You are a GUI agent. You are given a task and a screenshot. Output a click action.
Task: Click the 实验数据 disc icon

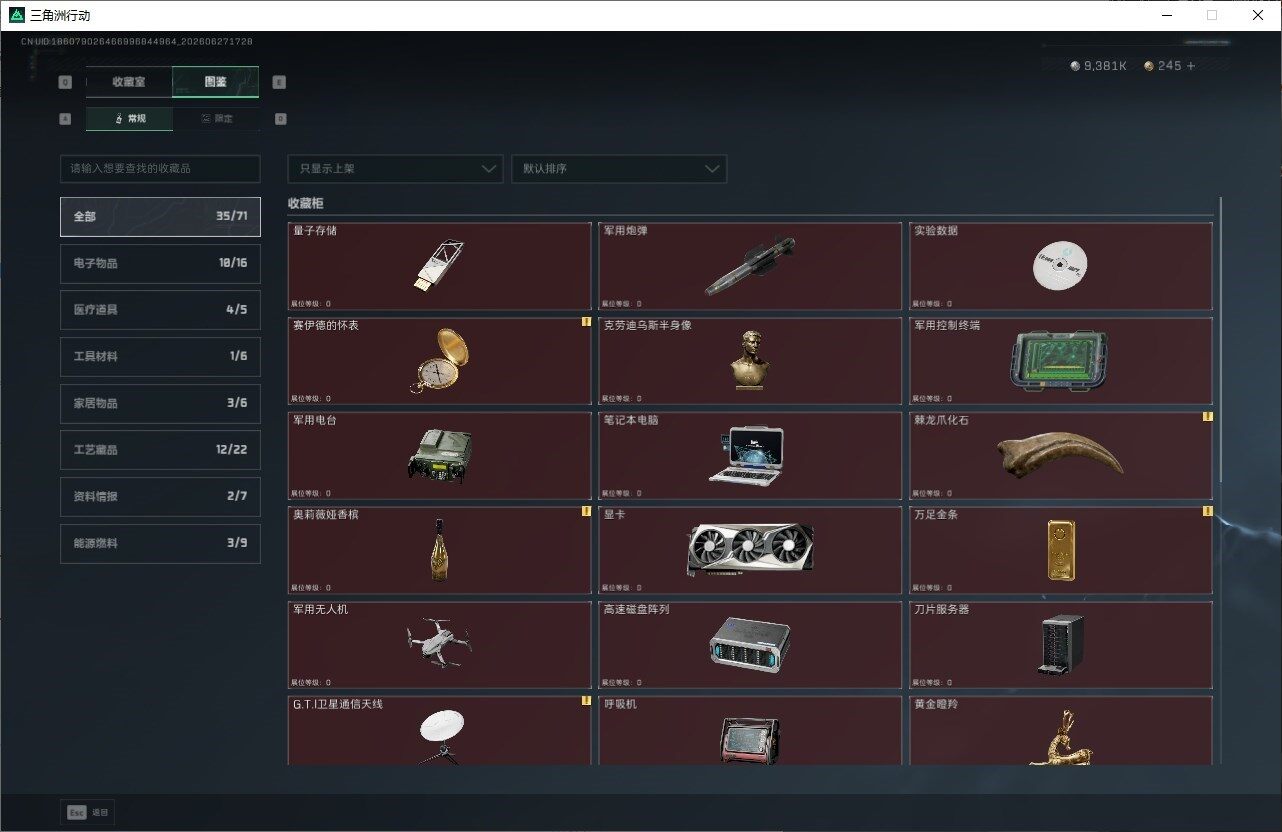tap(1059, 266)
